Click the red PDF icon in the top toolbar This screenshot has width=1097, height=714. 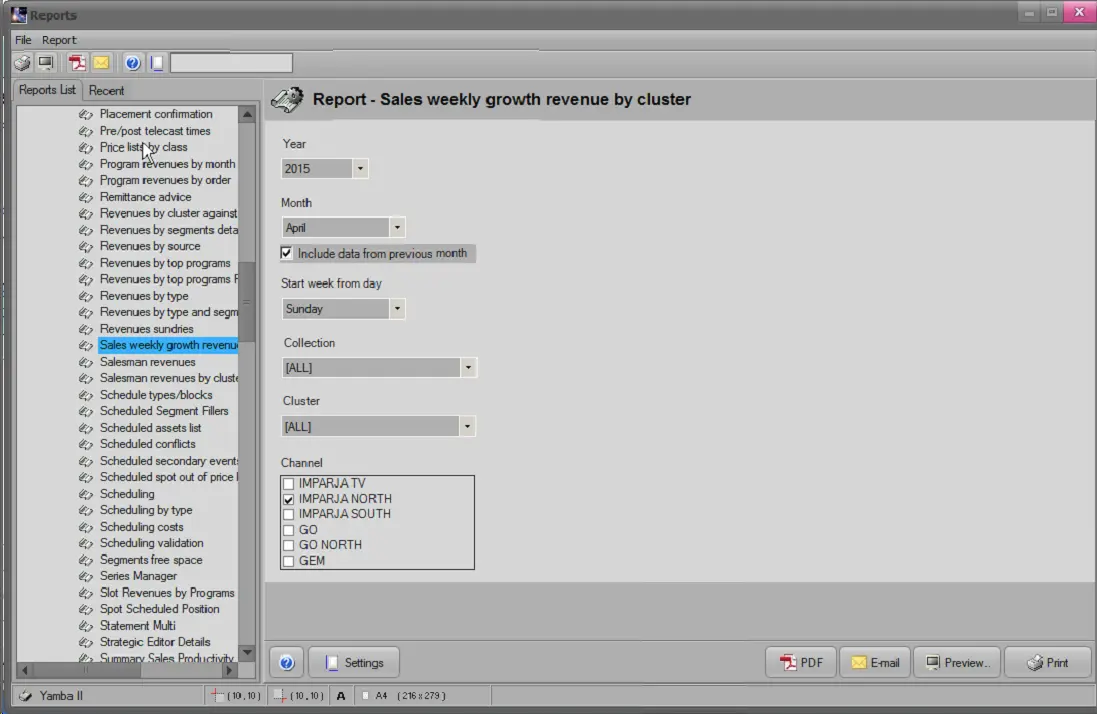(x=77, y=63)
